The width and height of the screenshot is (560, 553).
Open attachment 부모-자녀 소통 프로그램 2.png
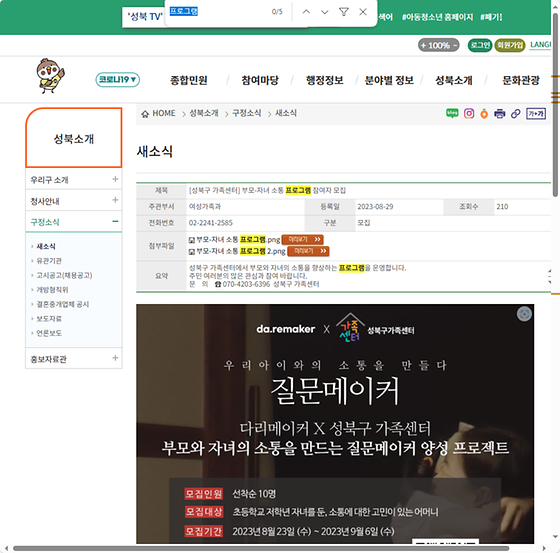pyautogui.click(x=241, y=251)
